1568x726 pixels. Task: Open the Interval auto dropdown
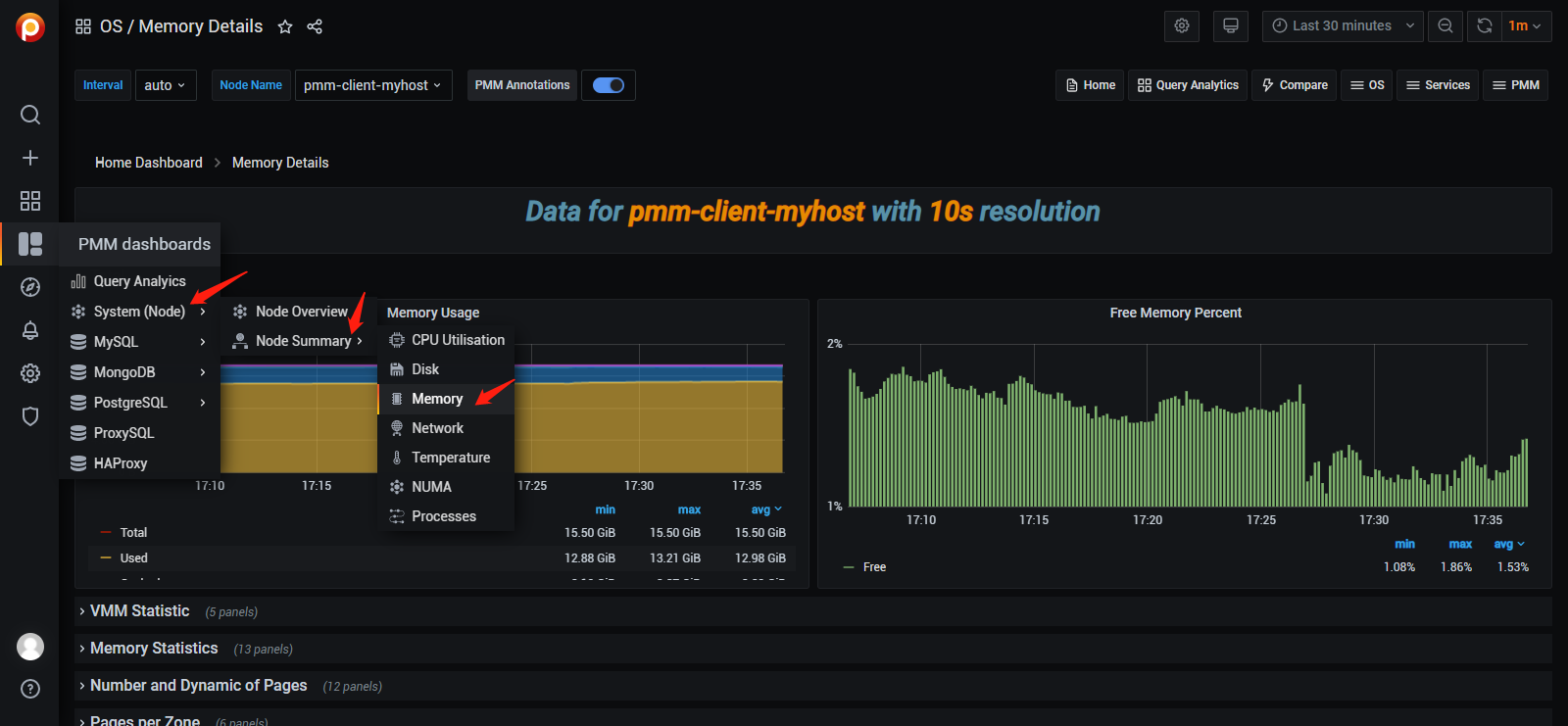tap(165, 85)
